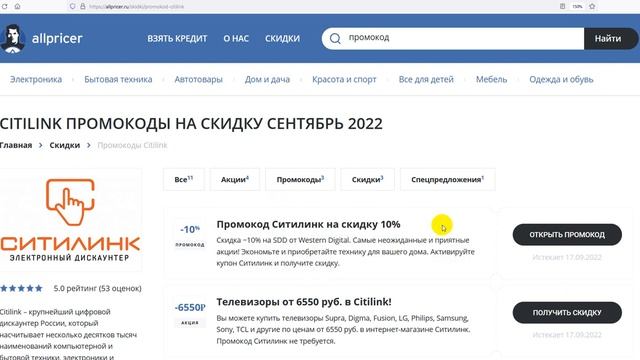This screenshot has width=640, height=360.
Task: Click the shield tracking protection icon
Action: click(73, 7)
